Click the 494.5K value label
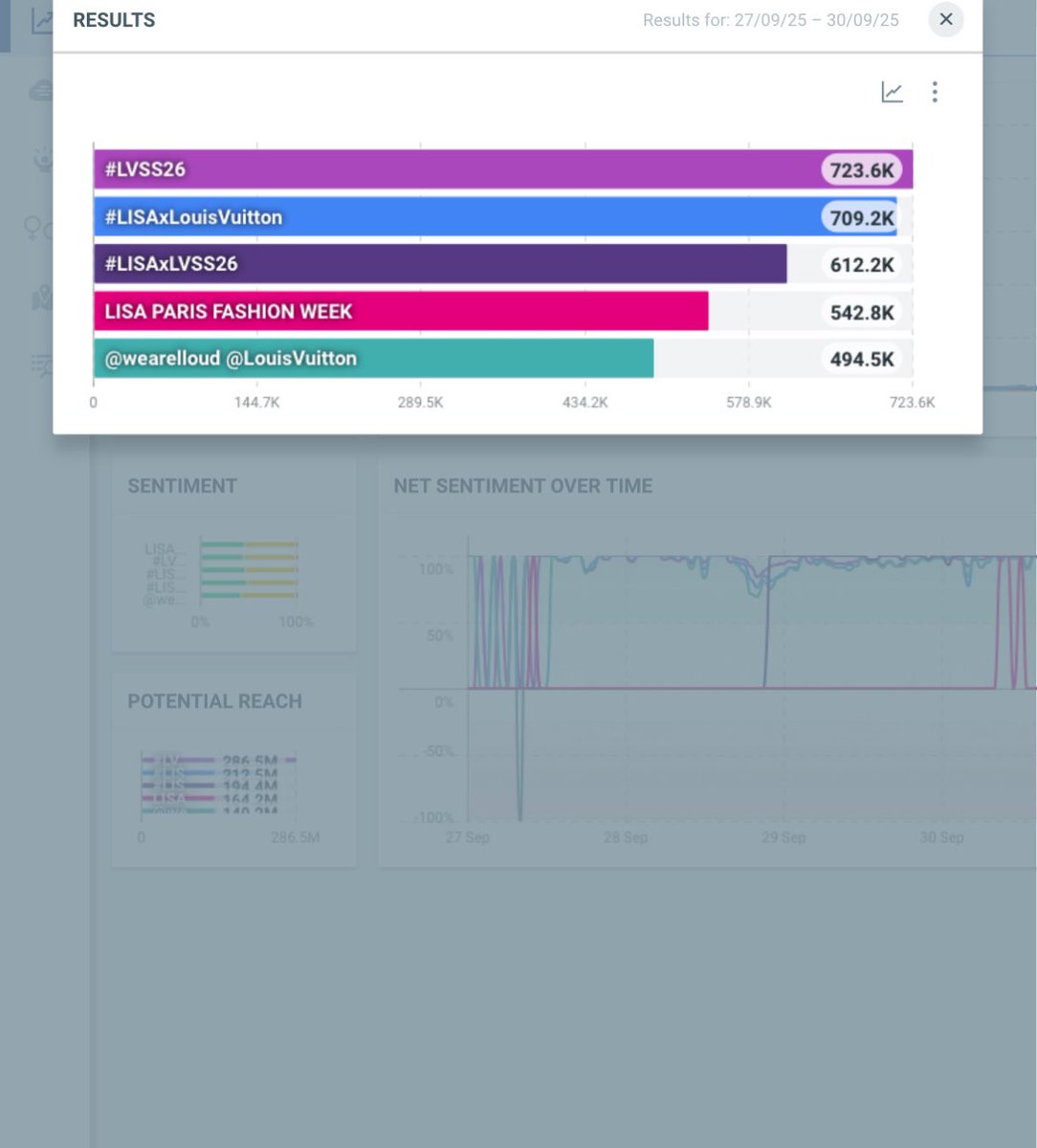This screenshot has width=1037, height=1148. point(862,360)
